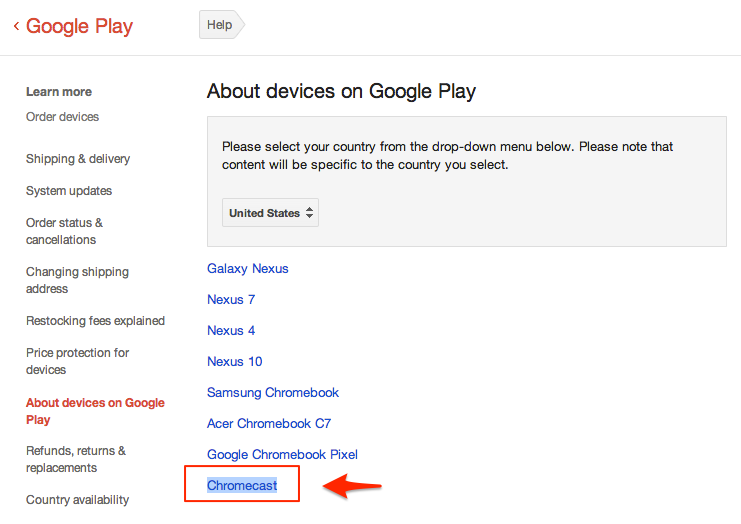Select Shipping & delivery in the sidebar
Image resolution: width=741 pixels, height=524 pixels.
(78, 159)
